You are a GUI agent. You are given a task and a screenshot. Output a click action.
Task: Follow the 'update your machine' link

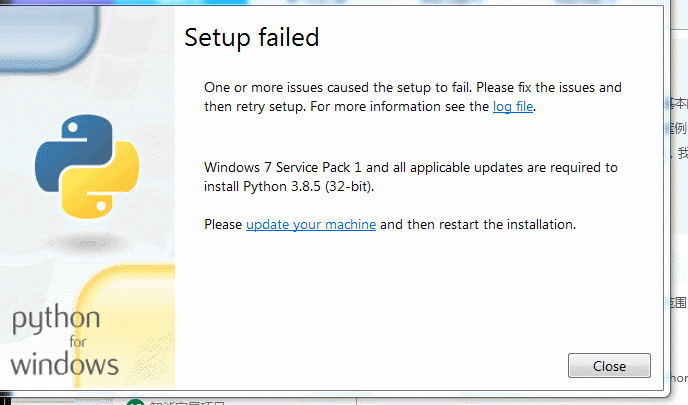311,225
